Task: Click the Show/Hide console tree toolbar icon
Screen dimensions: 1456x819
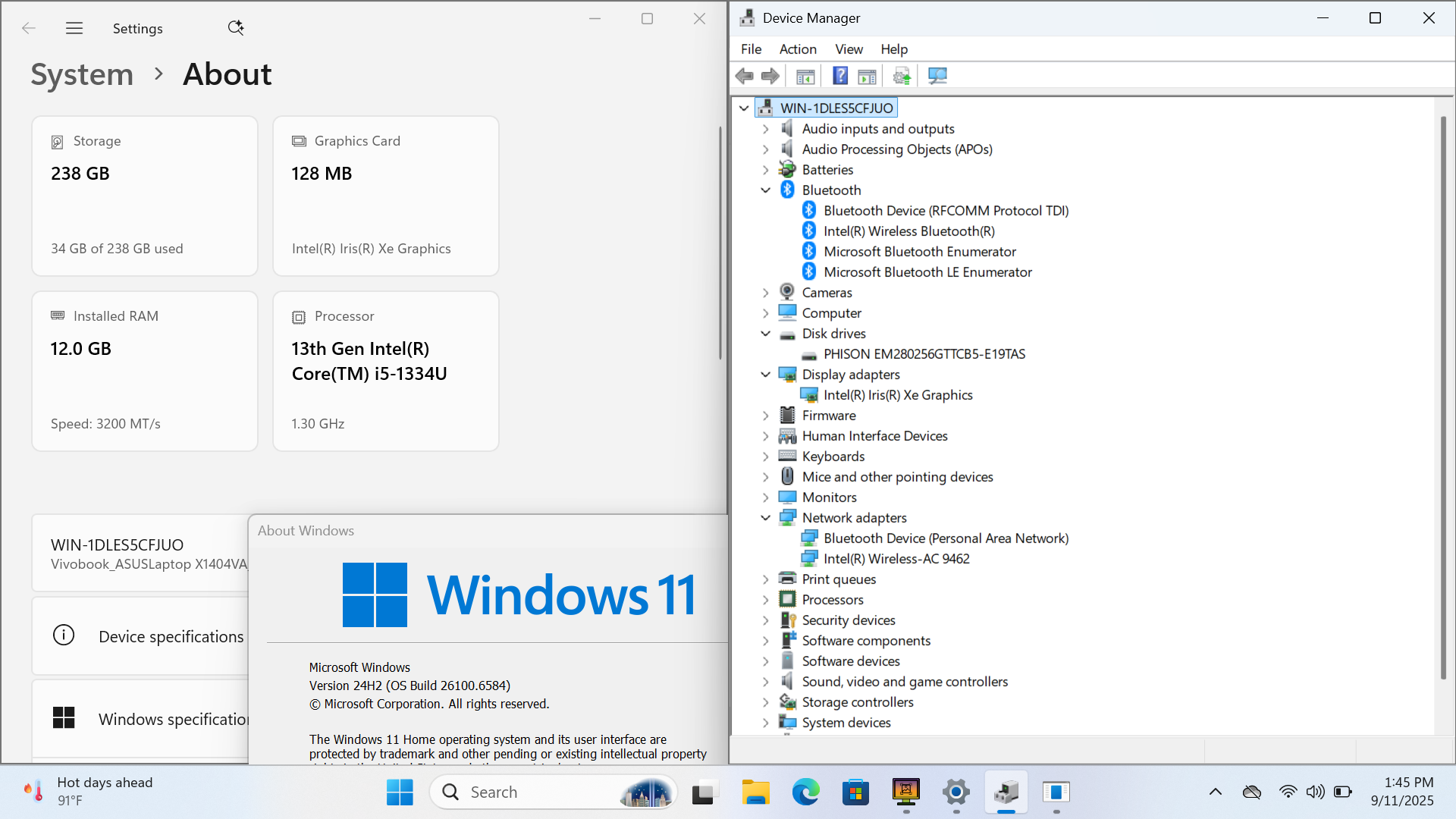Action: tap(805, 76)
